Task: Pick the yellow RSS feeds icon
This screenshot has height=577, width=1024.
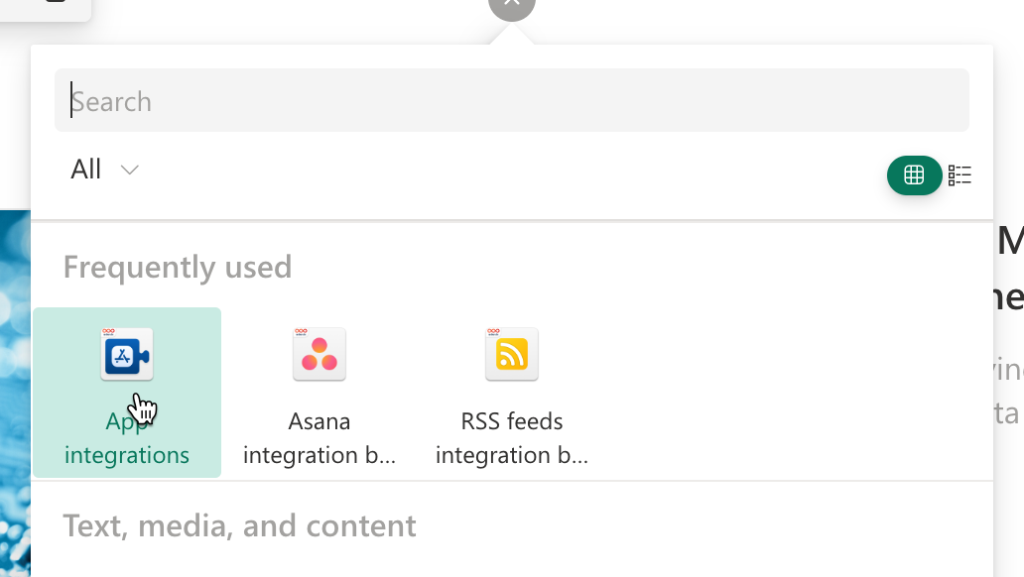Action: click(x=511, y=354)
